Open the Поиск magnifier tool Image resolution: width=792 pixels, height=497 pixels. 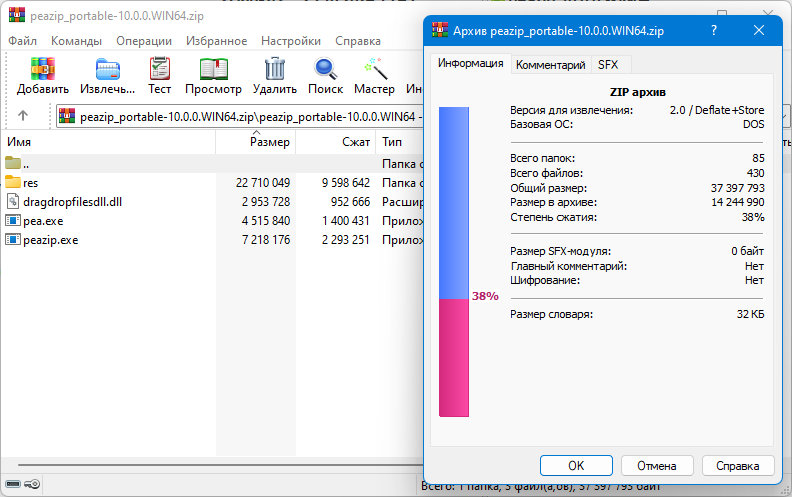pos(325,69)
